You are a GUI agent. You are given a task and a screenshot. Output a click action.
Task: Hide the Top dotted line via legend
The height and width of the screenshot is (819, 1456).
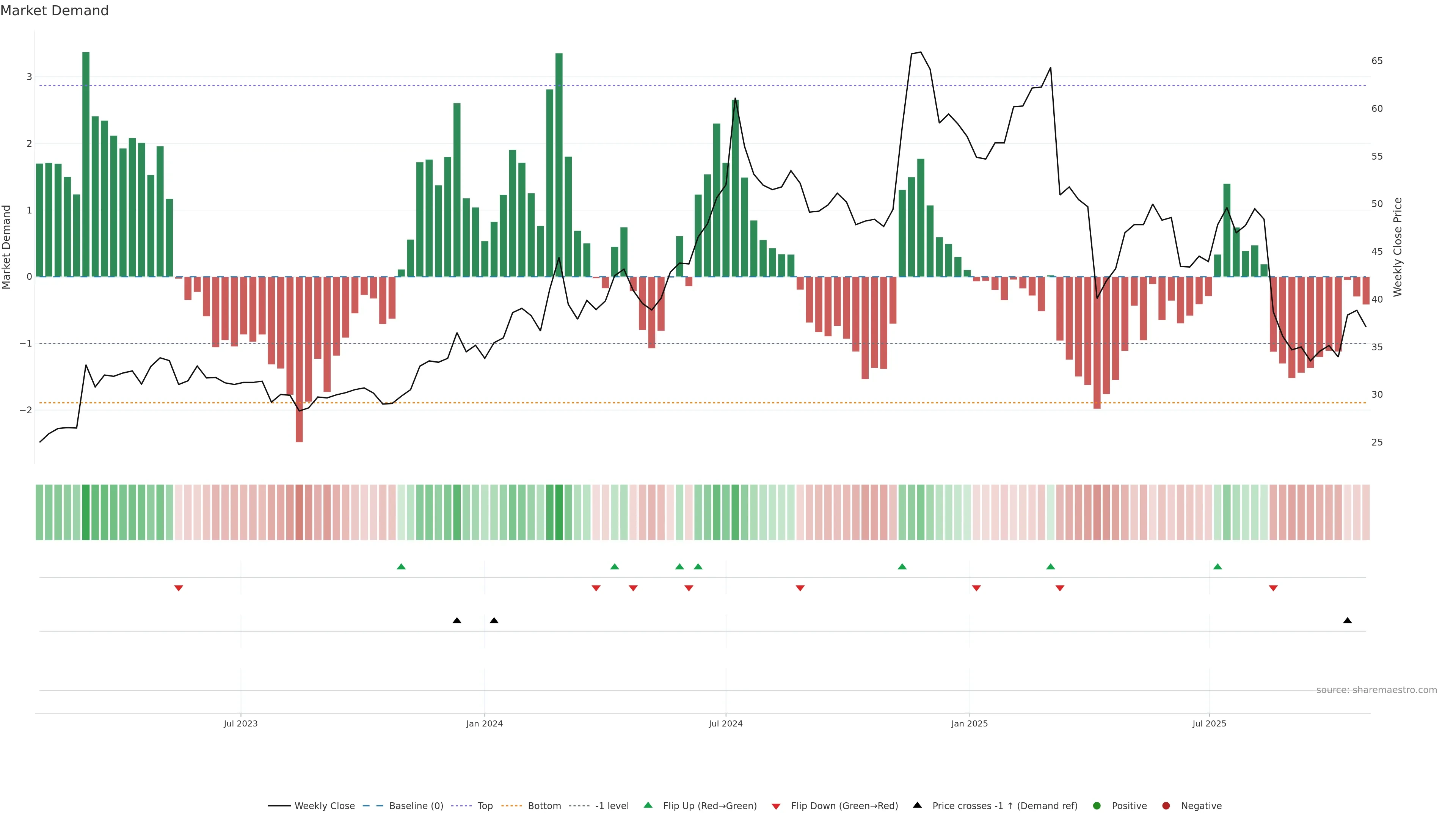(485, 806)
